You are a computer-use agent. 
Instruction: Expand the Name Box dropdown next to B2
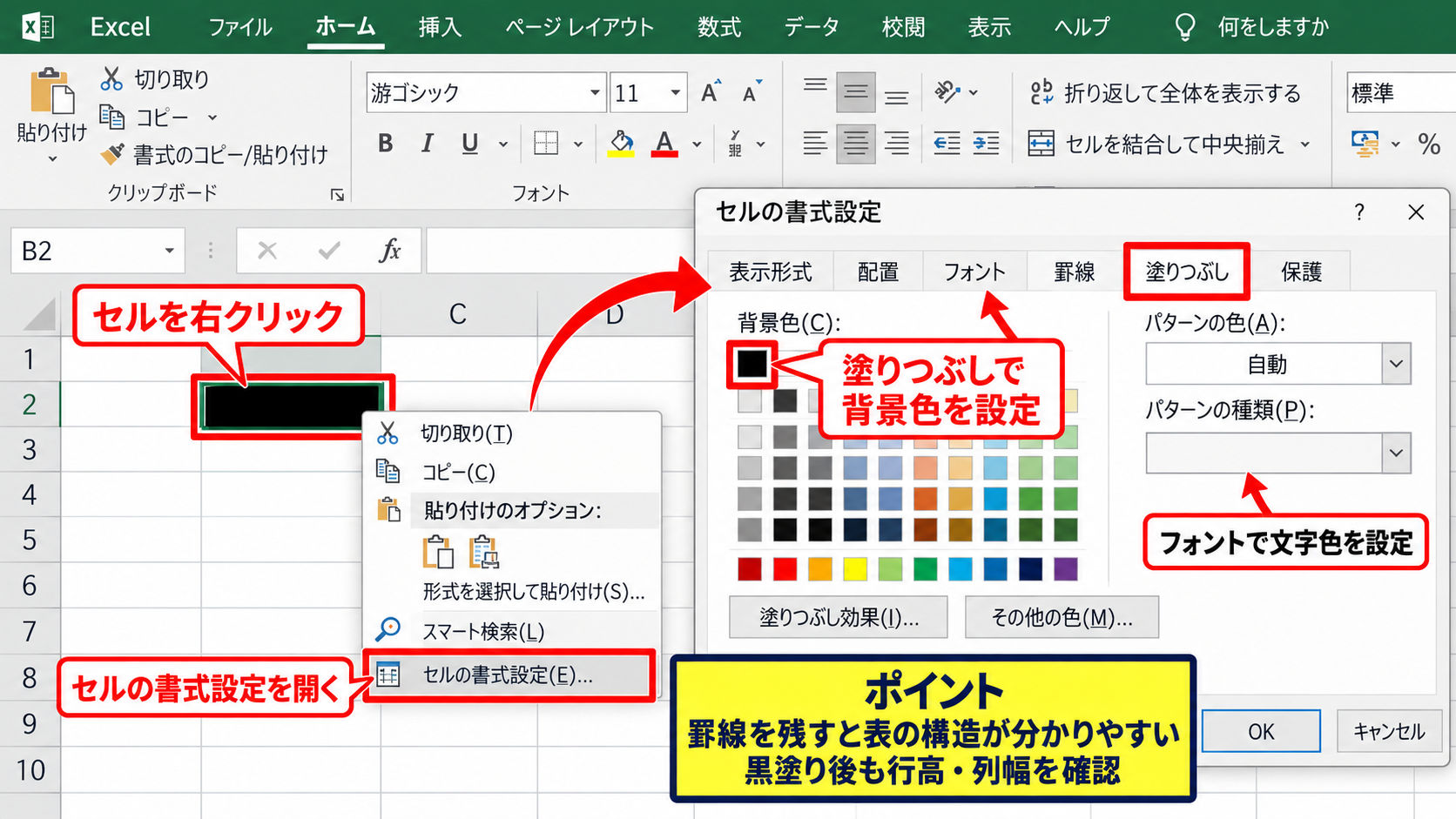pyautogui.click(x=169, y=251)
